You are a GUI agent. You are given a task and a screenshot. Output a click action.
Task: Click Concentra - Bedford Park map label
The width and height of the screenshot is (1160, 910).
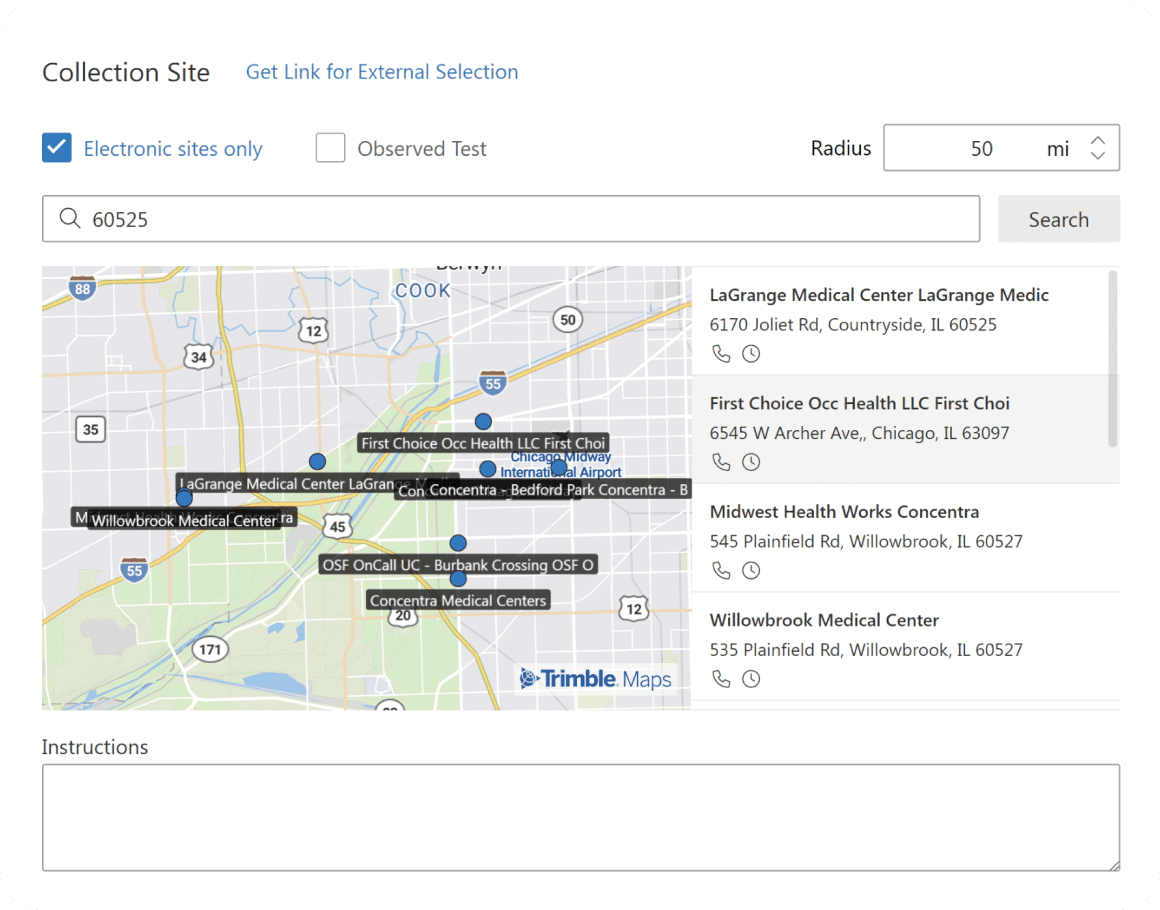click(x=559, y=490)
